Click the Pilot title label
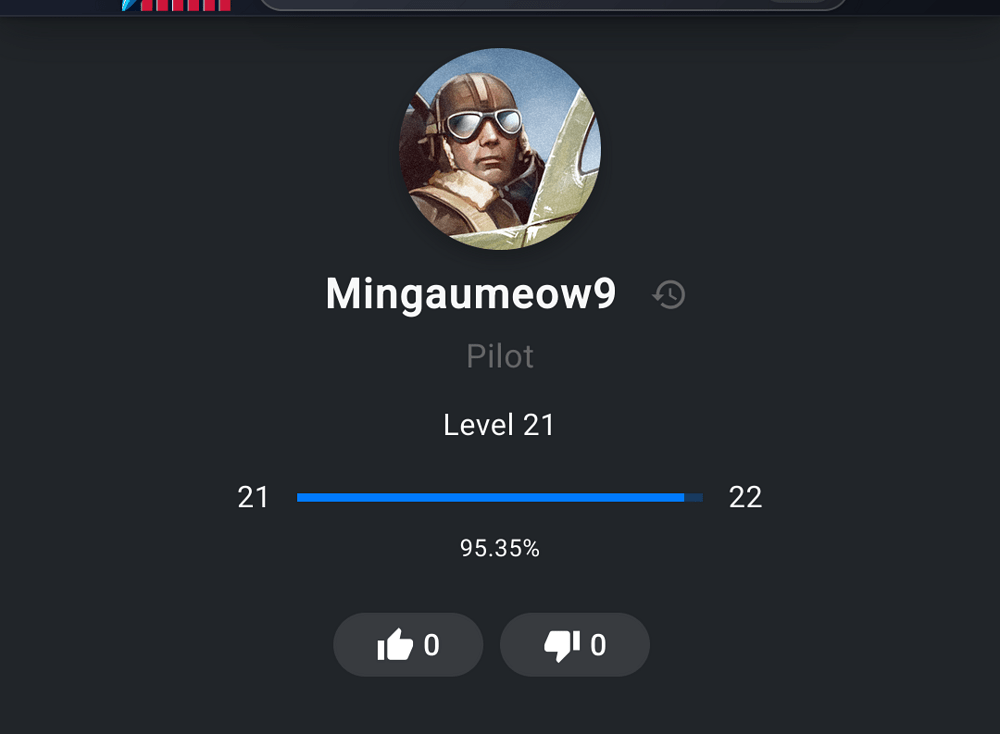Image resolution: width=1000 pixels, height=734 pixels. coord(500,356)
